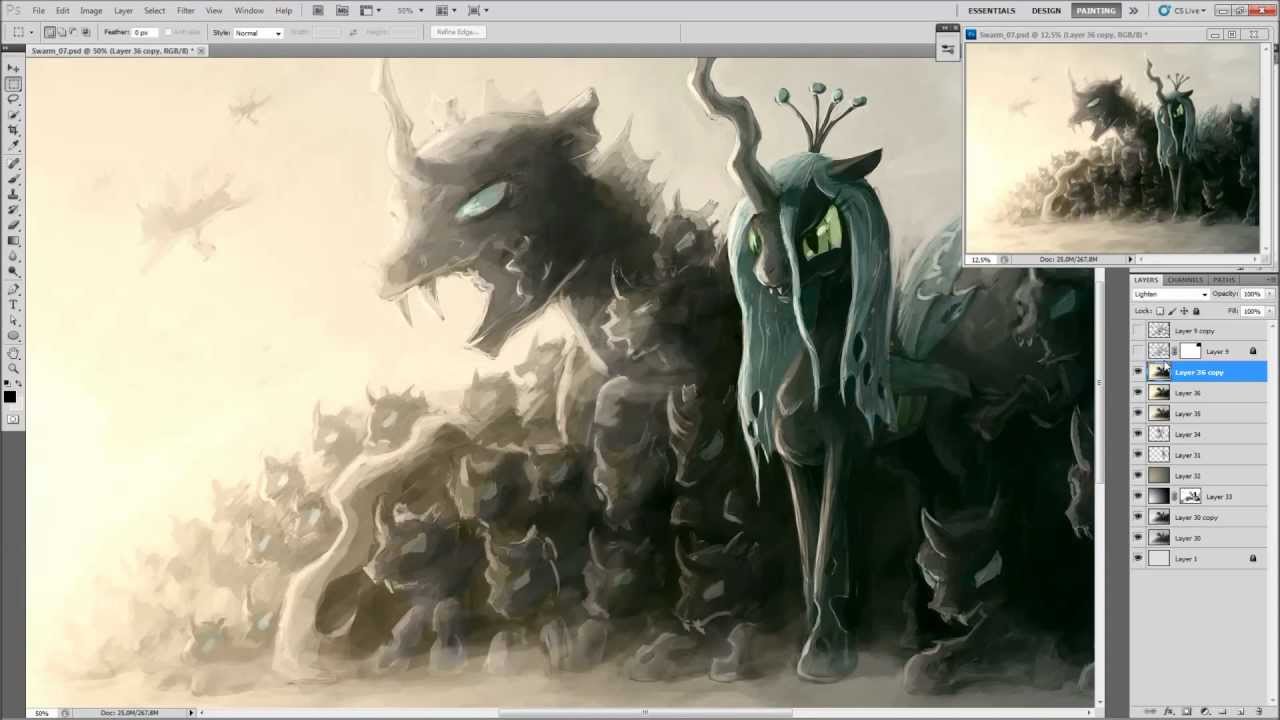Open the Style dropdown set to Normal
The image size is (1280, 720).
[258, 33]
